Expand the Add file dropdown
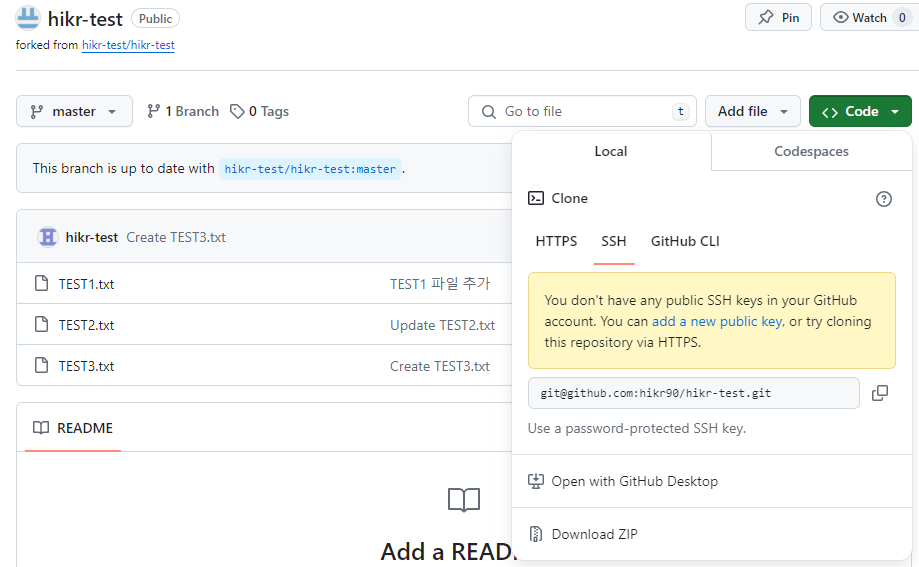 click(x=753, y=111)
